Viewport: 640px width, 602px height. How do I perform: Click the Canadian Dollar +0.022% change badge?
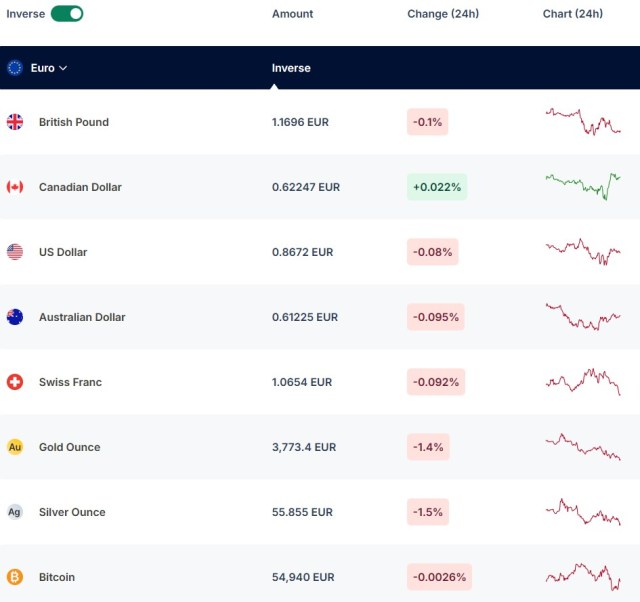(437, 187)
